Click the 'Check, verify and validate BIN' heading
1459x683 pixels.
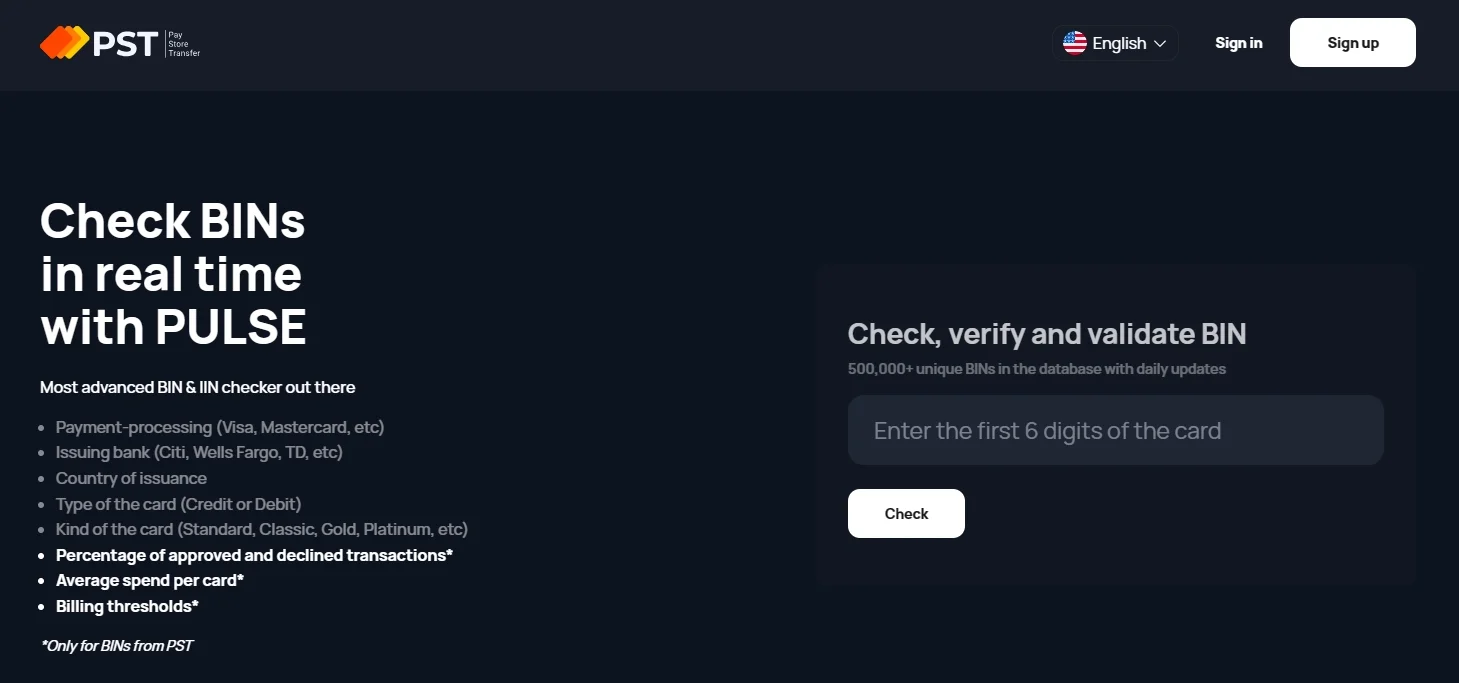(x=1046, y=333)
